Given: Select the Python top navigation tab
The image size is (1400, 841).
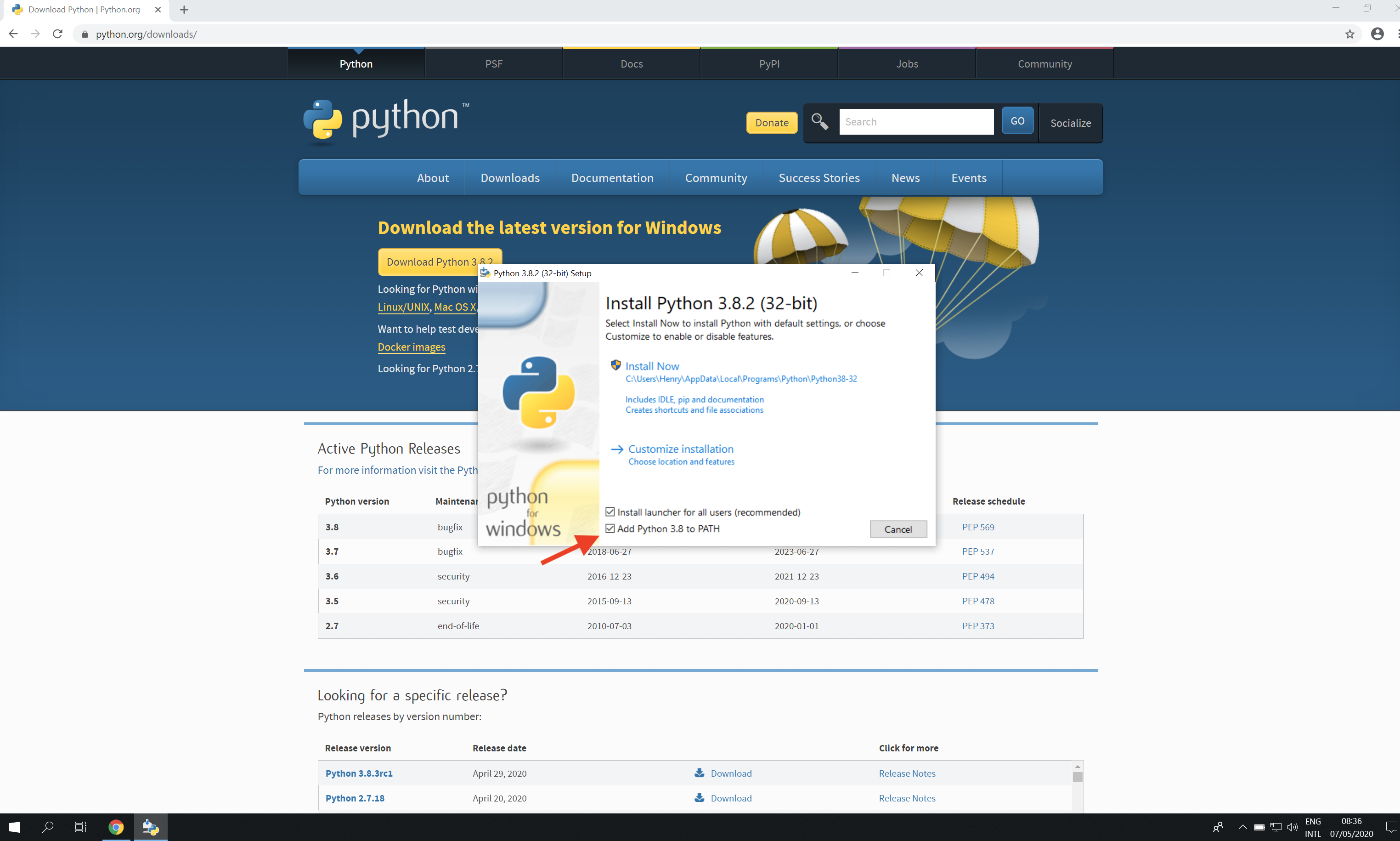Looking at the screenshot, I should coord(356,63).
